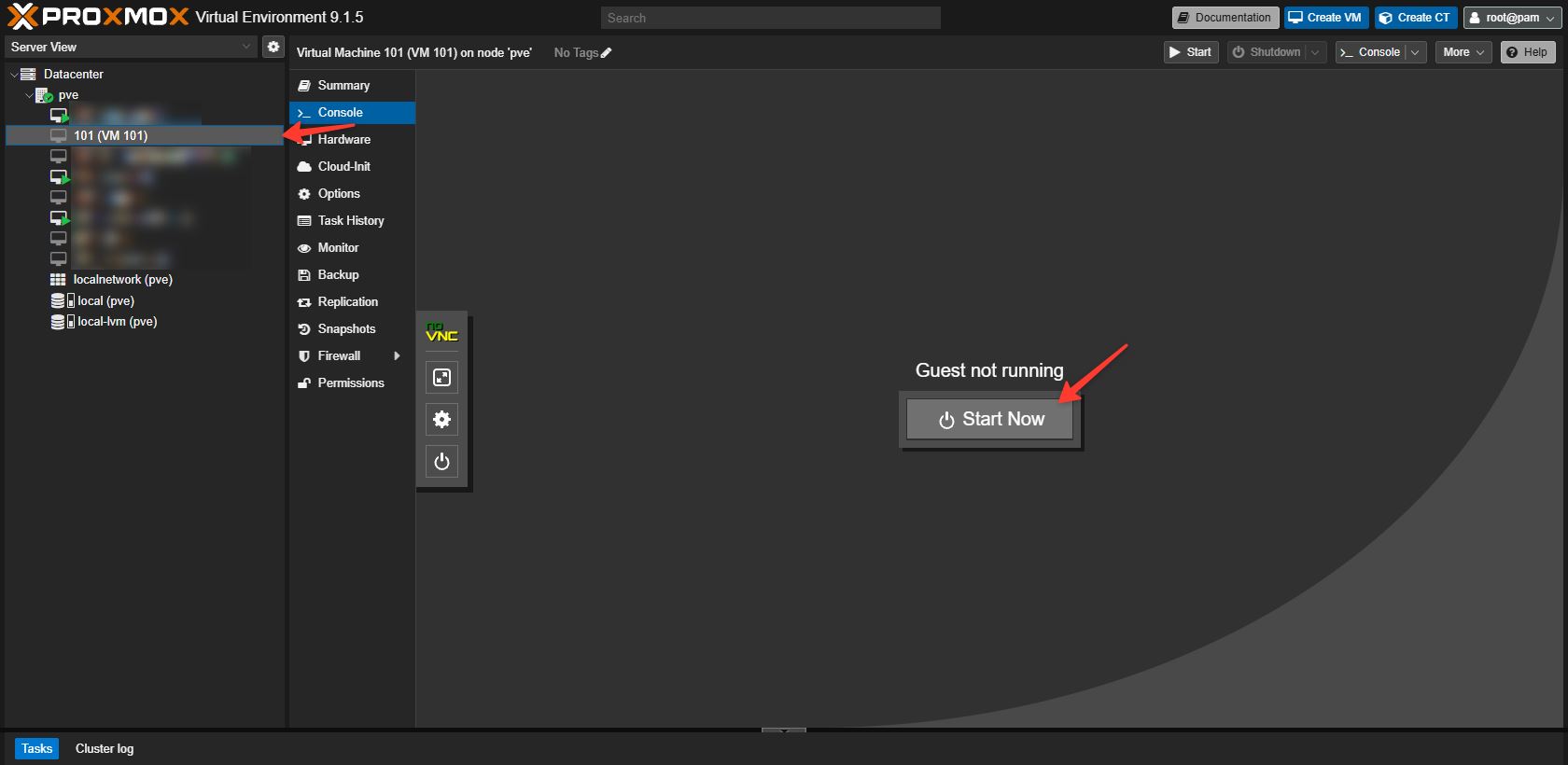Open the Monitor section
The image size is (1568, 765).
pos(353,248)
